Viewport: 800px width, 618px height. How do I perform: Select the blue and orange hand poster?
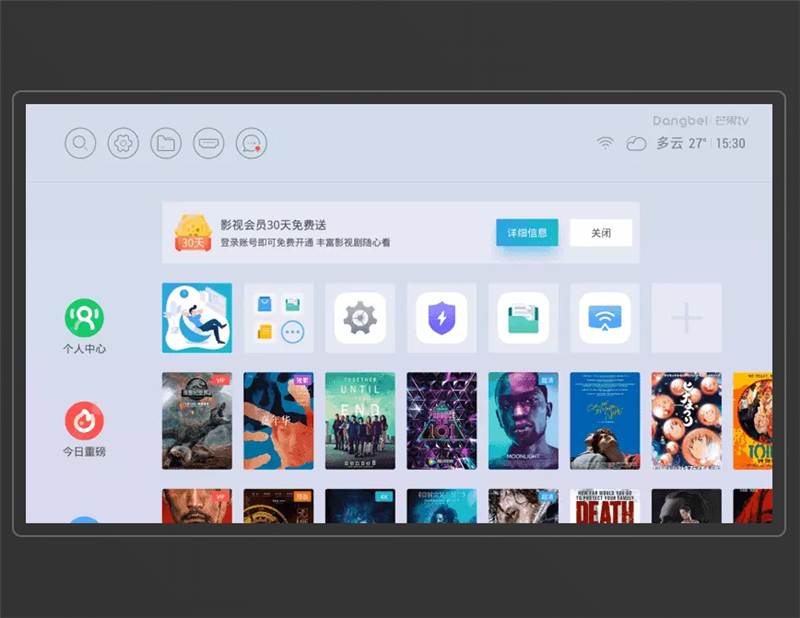click(x=279, y=421)
